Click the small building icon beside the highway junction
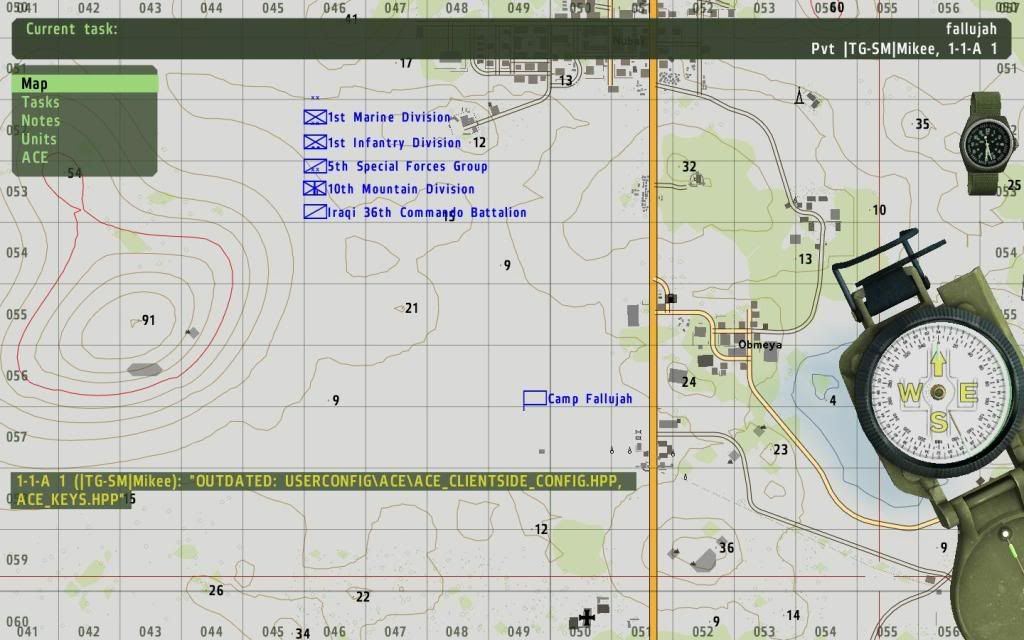1024x640 pixels. click(x=671, y=298)
